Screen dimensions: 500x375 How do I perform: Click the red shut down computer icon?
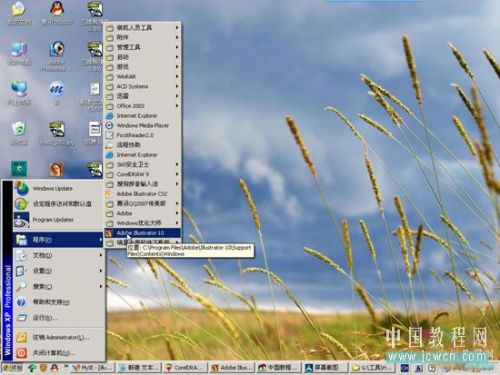(x=21, y=353)
